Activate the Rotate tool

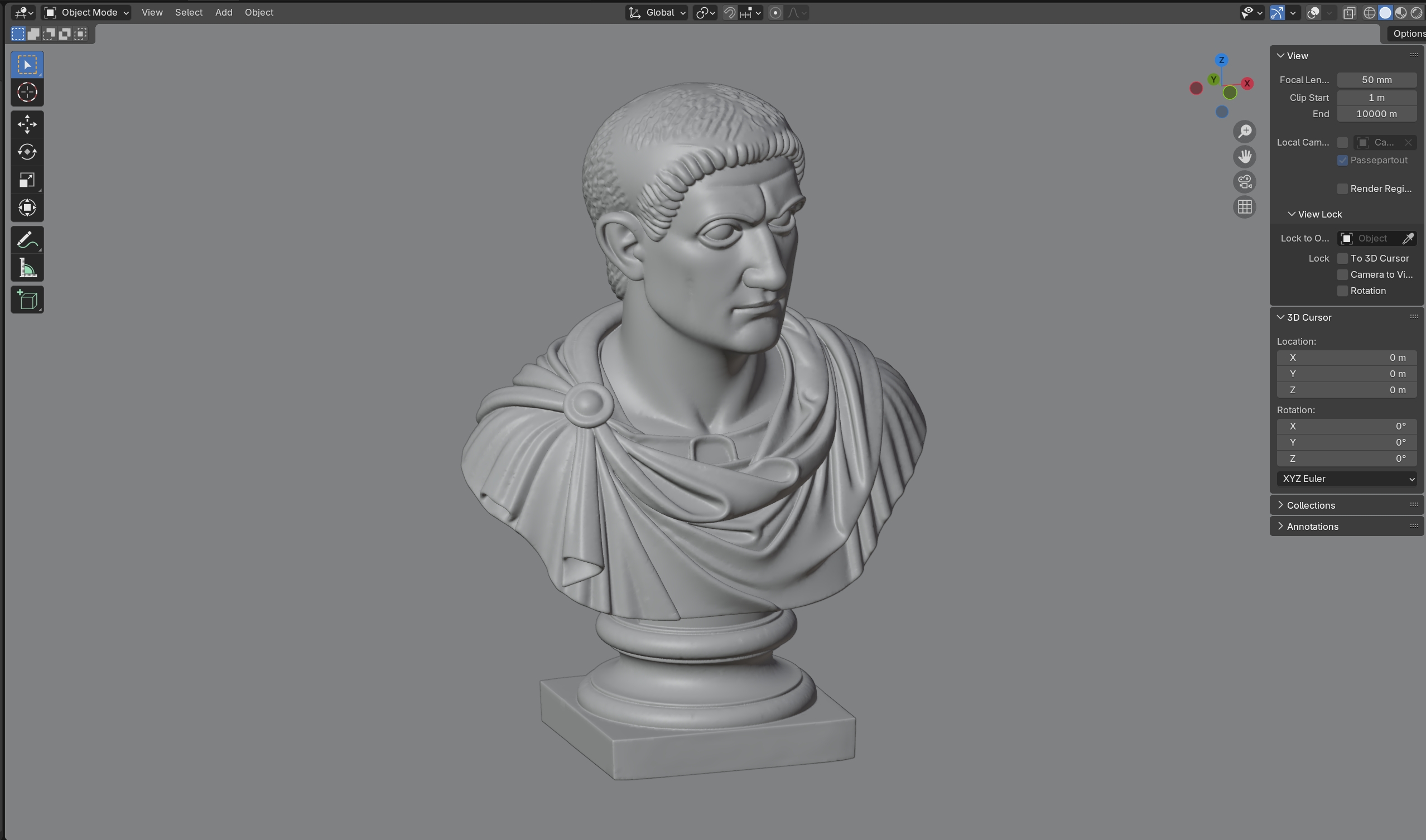pyautogui.click(x=27, y=152)
